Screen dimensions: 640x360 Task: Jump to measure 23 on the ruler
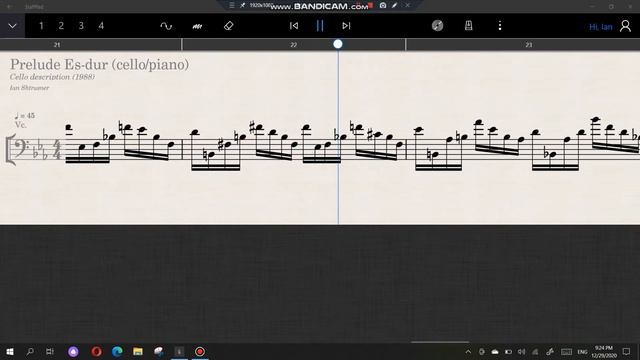point(529,45)
